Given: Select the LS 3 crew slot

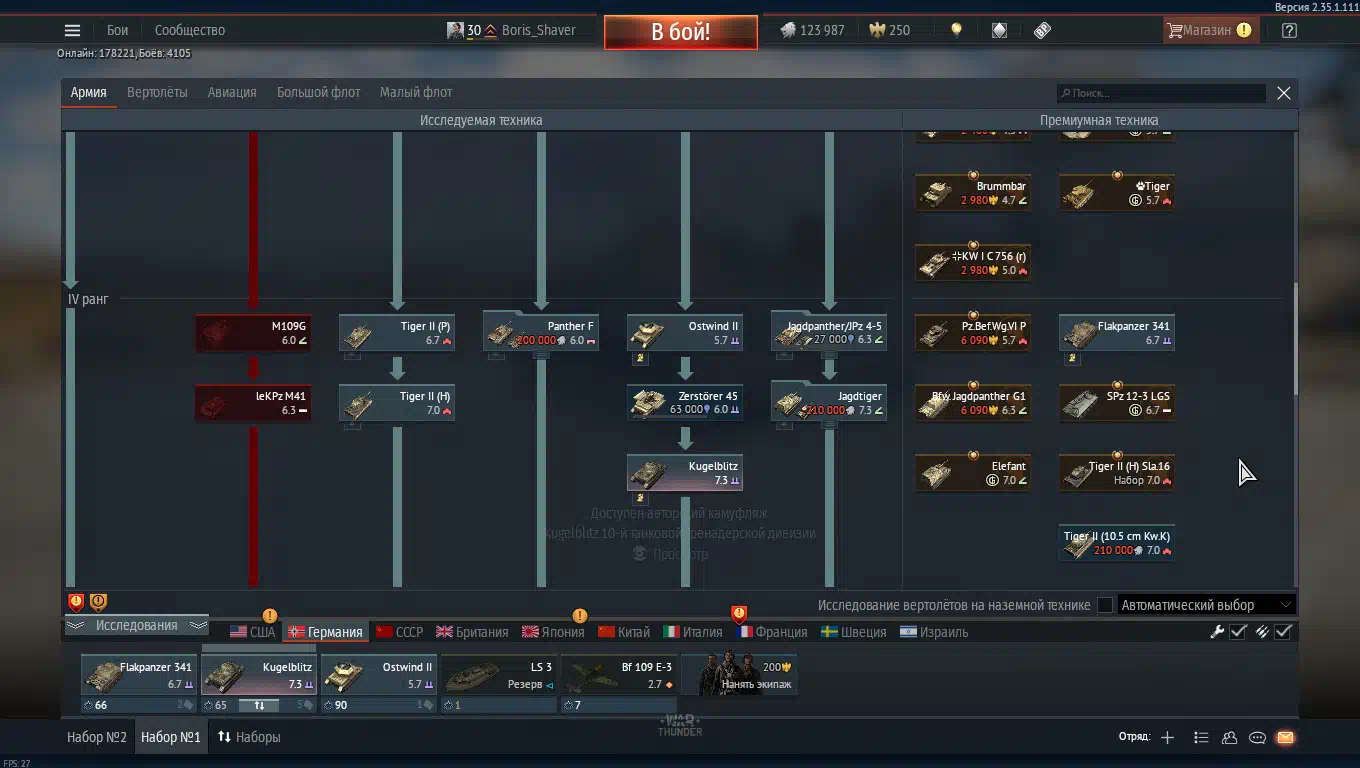Looking at the screenshot, I should [x=499, y=675].
